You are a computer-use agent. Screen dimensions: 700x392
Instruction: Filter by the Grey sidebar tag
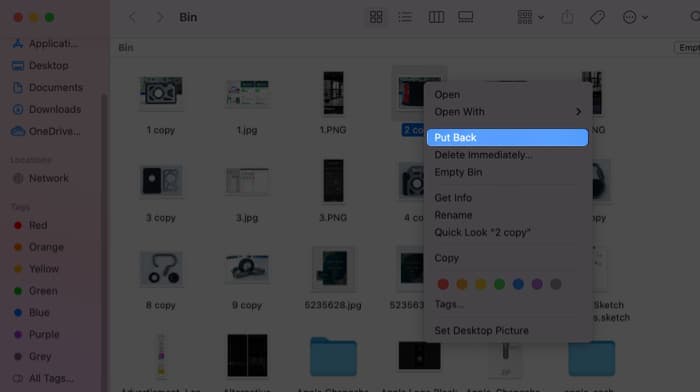[x=33, y=357]
